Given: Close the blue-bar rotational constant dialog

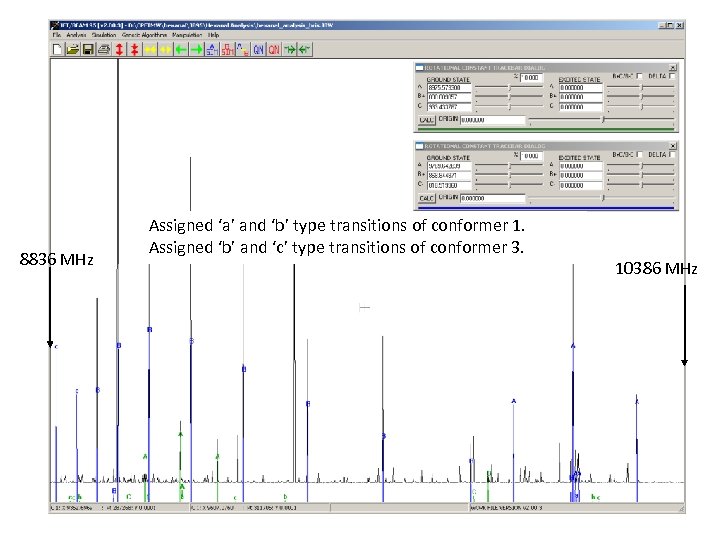Looking at the screenshot, I should 673,146.
